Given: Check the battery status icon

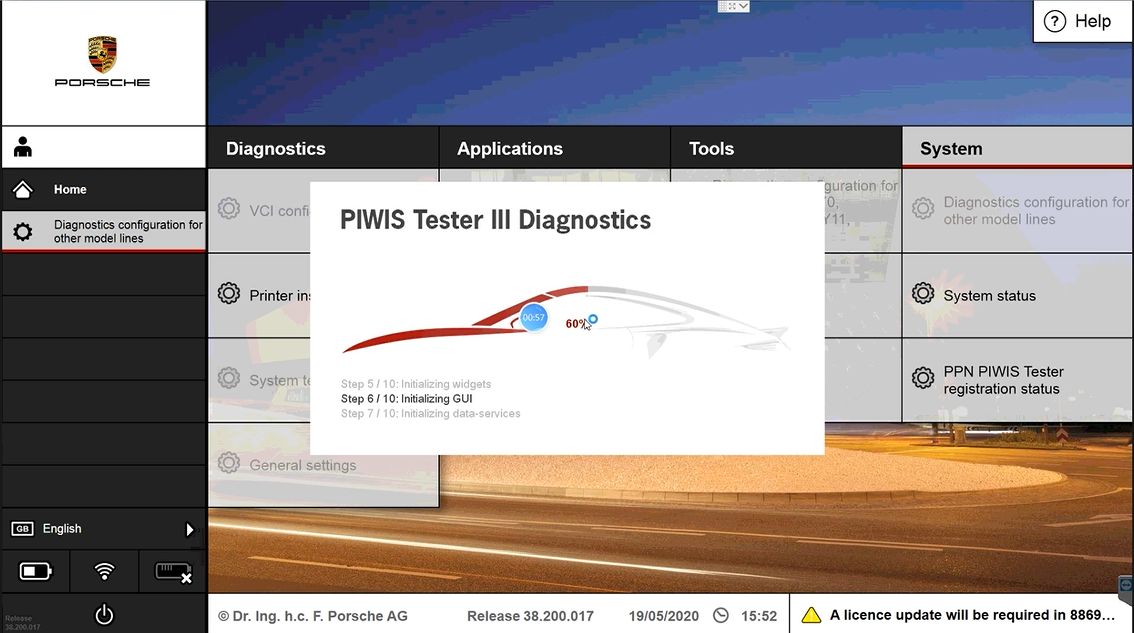Looking at the screenshot, I should (x=35, y=572).
